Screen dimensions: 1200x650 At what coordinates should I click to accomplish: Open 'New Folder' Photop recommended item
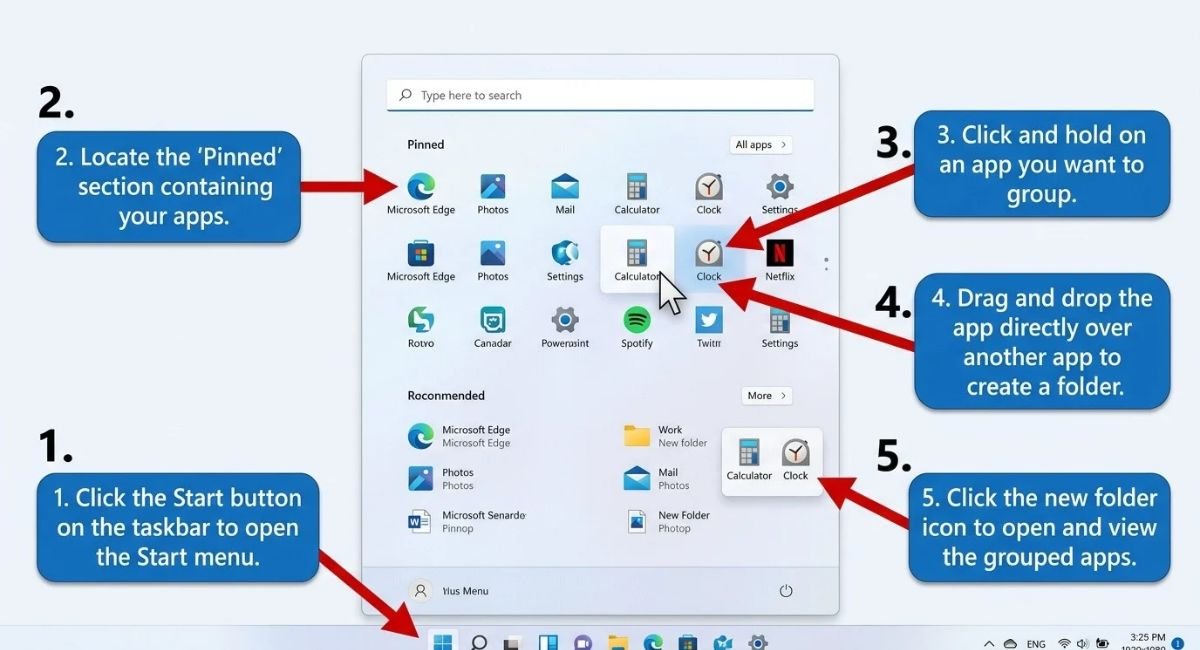[x=668, y=521]
